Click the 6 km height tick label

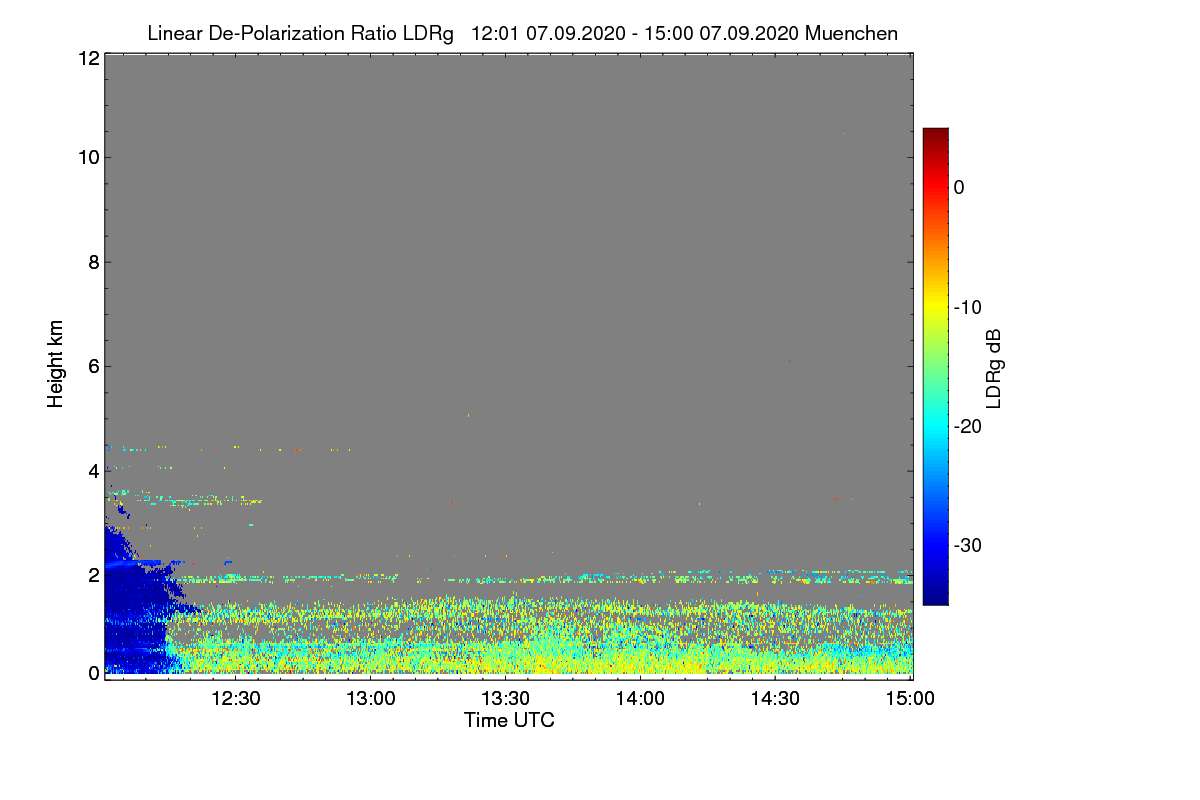pyautogui.click(x=91, y=366)
